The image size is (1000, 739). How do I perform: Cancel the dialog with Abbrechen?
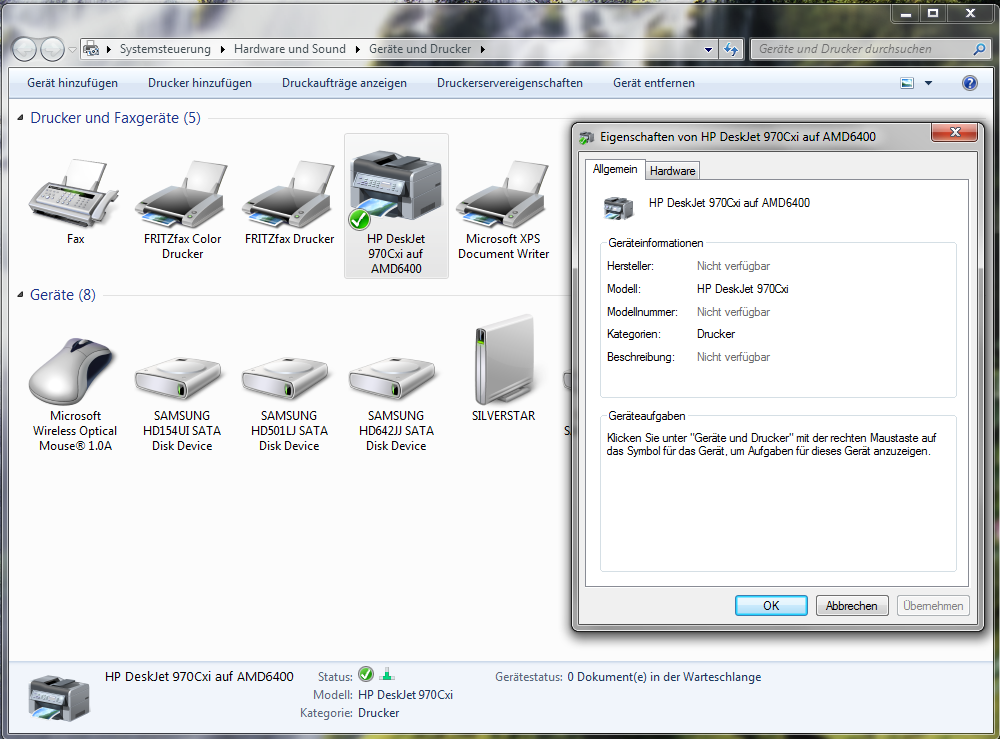(x=851, y=606)
